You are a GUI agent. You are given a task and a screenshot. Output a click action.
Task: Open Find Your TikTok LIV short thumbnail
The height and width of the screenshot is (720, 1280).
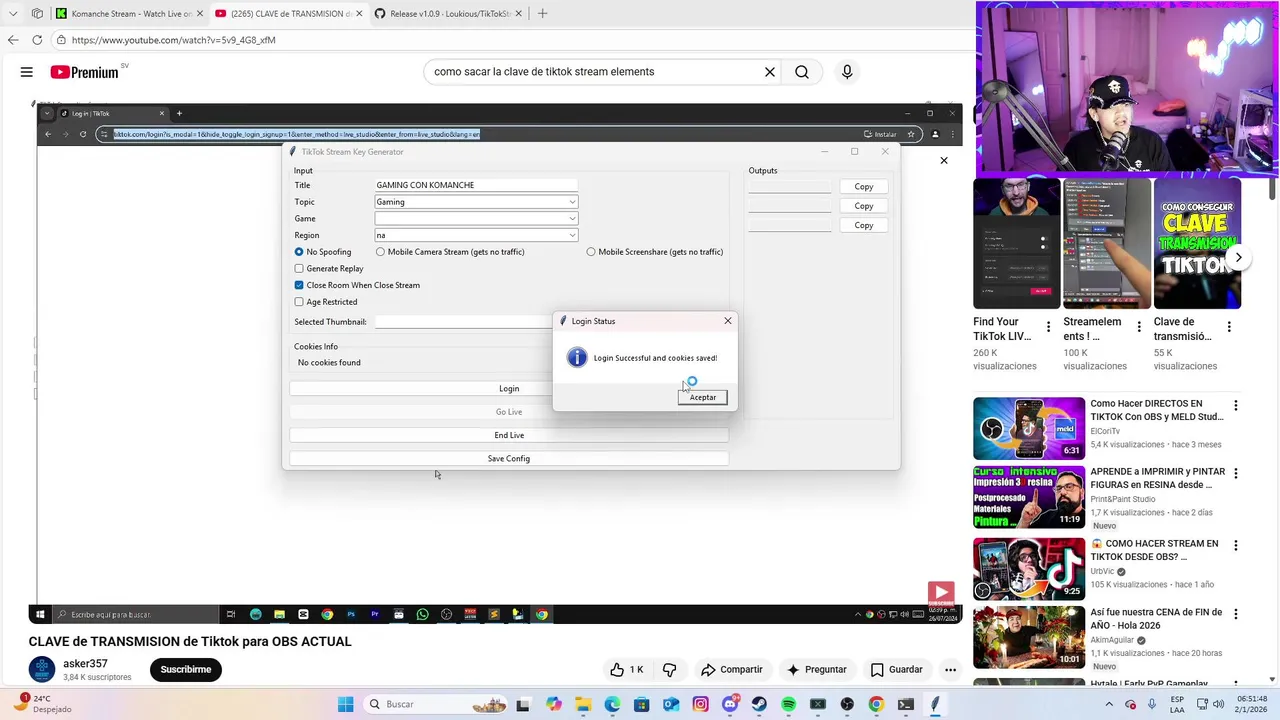[1017, 243]
